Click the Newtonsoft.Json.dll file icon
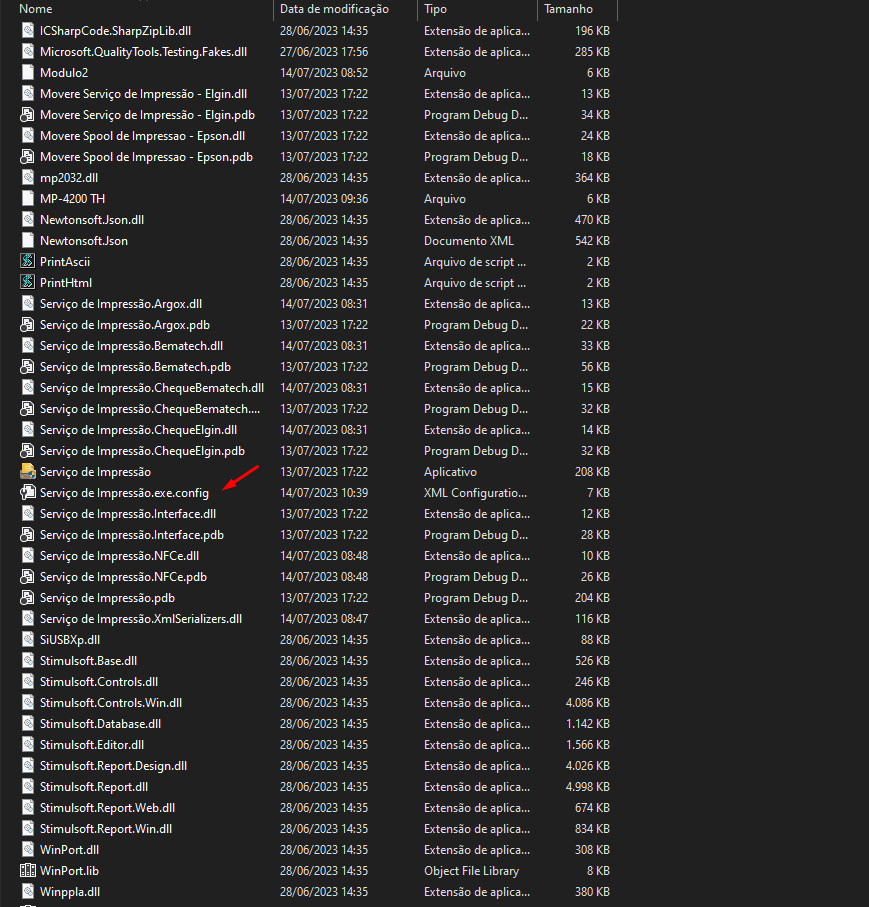Viewport: 869px width, 907px height. pos(27,220)
